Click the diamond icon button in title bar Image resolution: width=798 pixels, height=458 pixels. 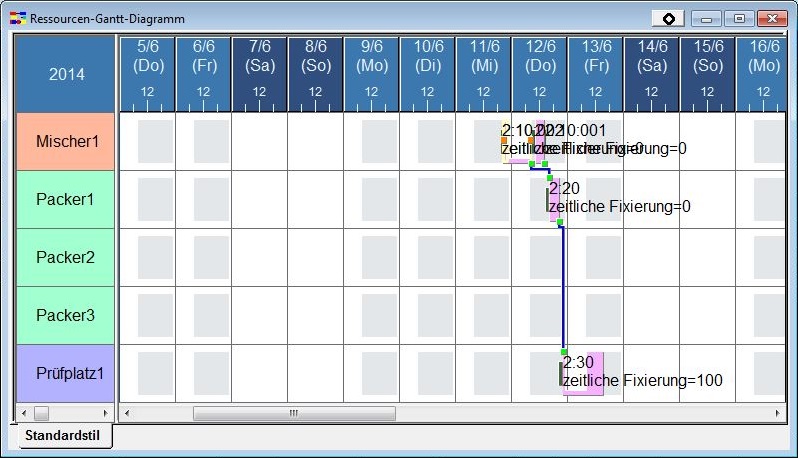pos(669,19)
